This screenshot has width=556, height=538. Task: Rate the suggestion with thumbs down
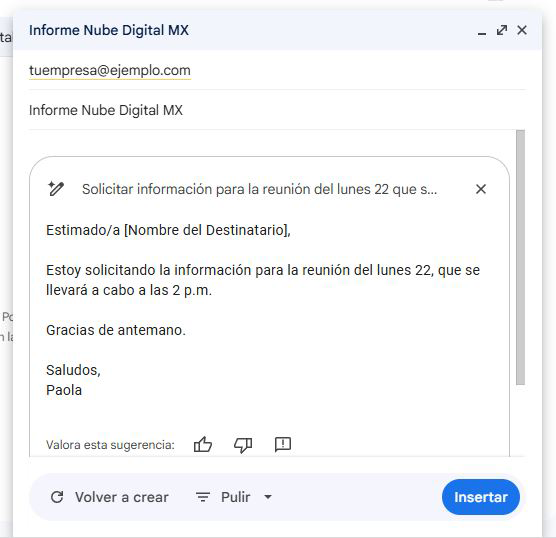[x=243, y=445]
